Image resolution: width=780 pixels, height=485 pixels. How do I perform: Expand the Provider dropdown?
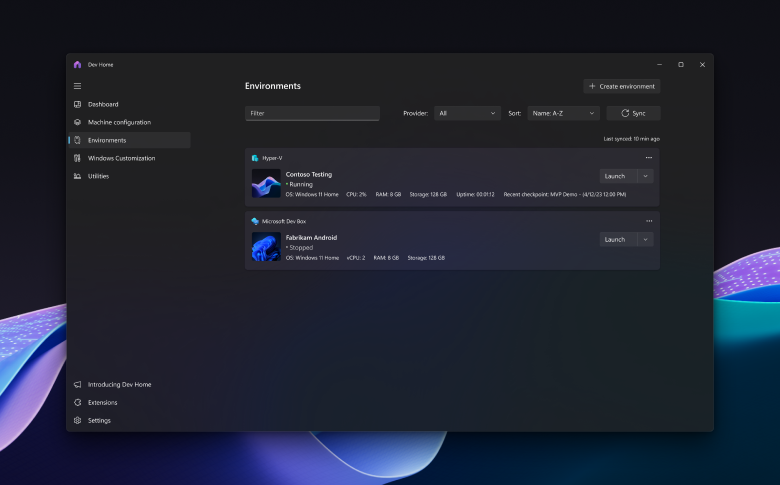tap(467, 114)
